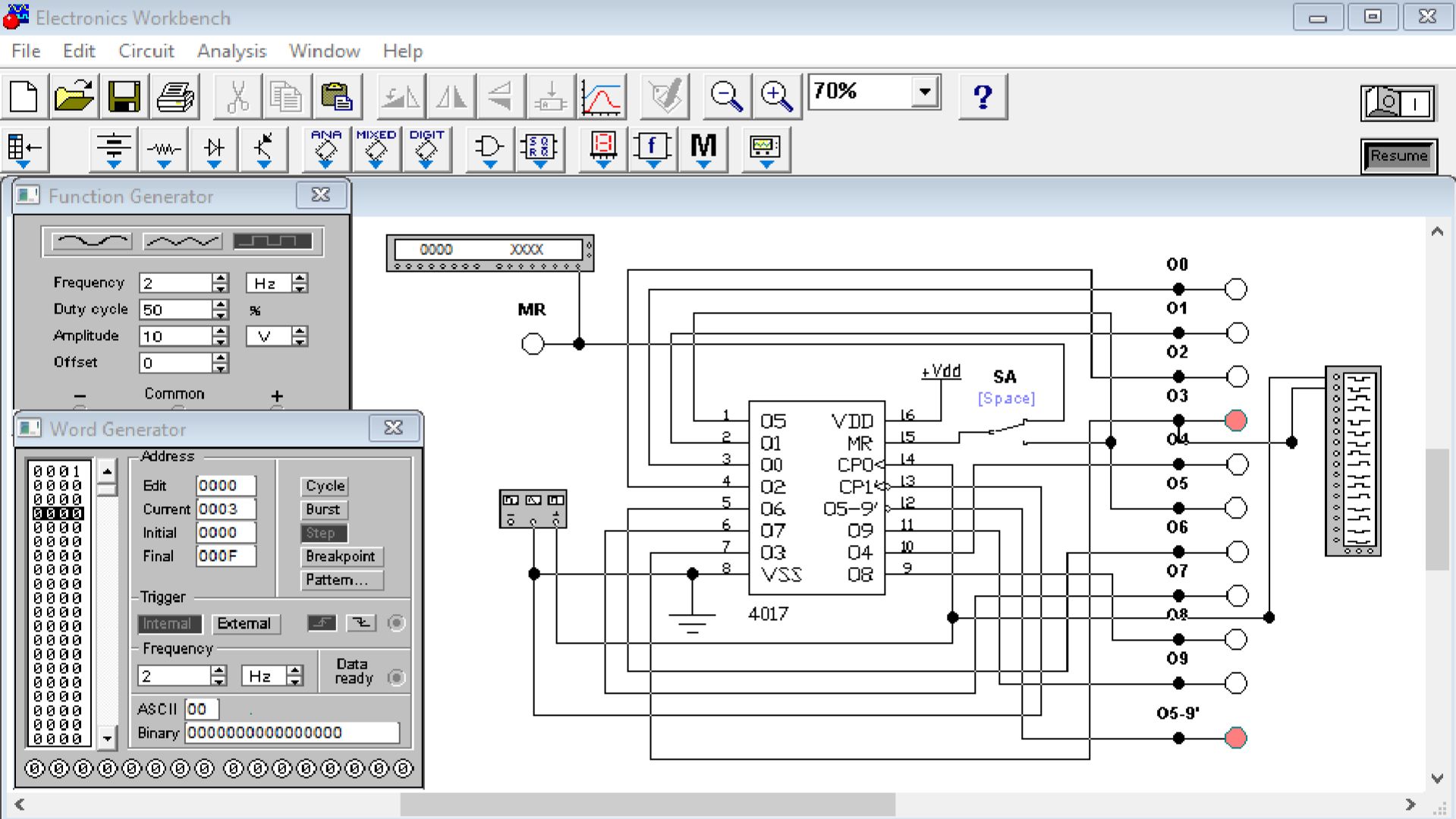Flip component horizontally
Screen dimensions: 1456x819
(451, 96)
